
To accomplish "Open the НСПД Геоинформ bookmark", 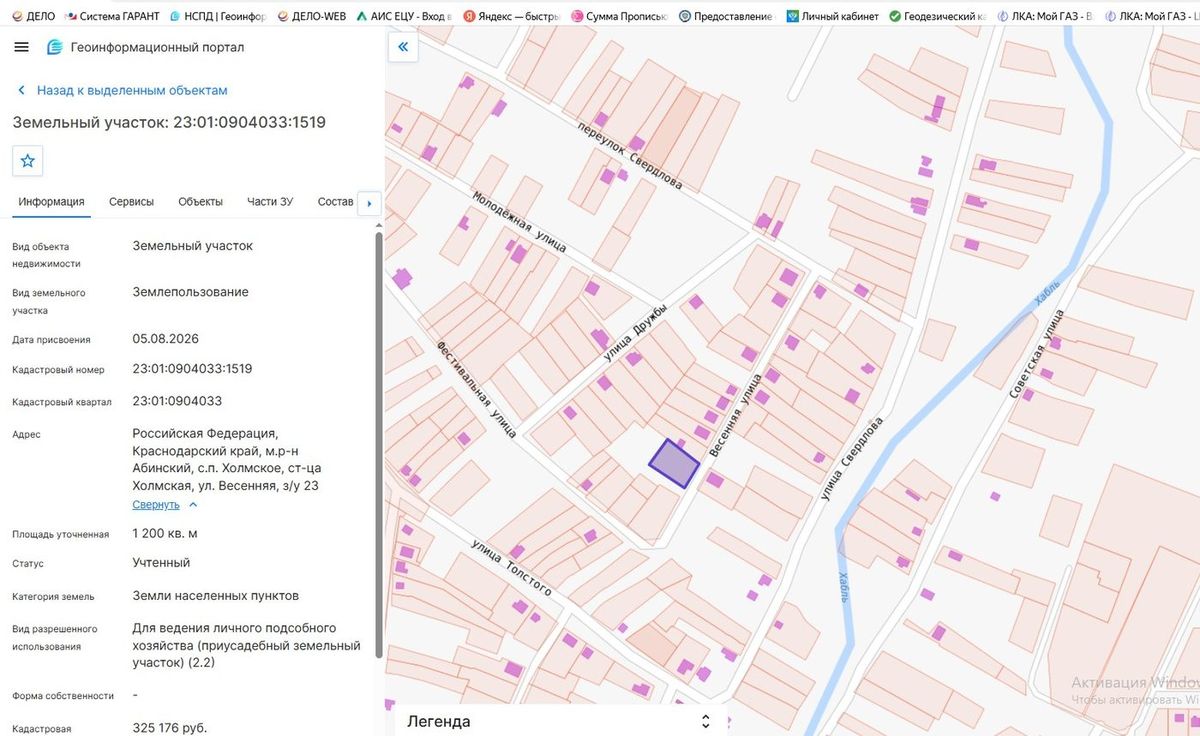I will [x=218, y=16].
